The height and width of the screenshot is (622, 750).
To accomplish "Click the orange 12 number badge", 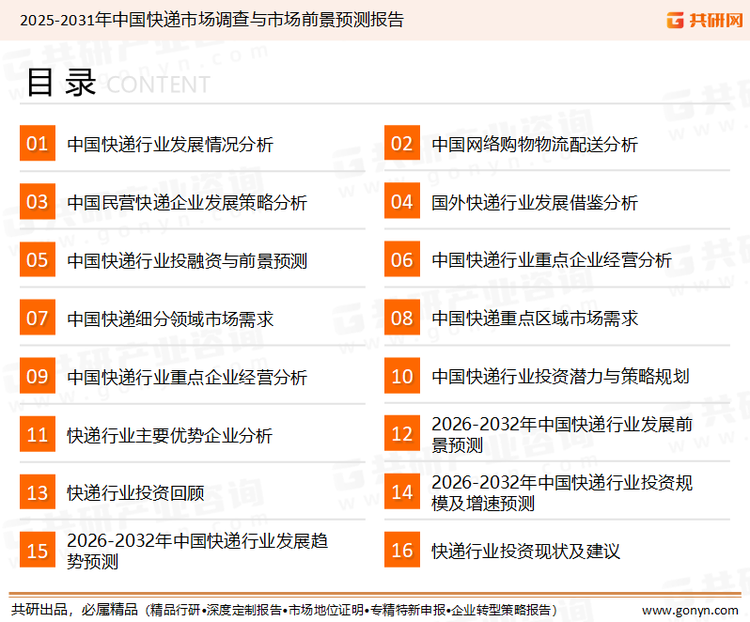I will [402, 433].
